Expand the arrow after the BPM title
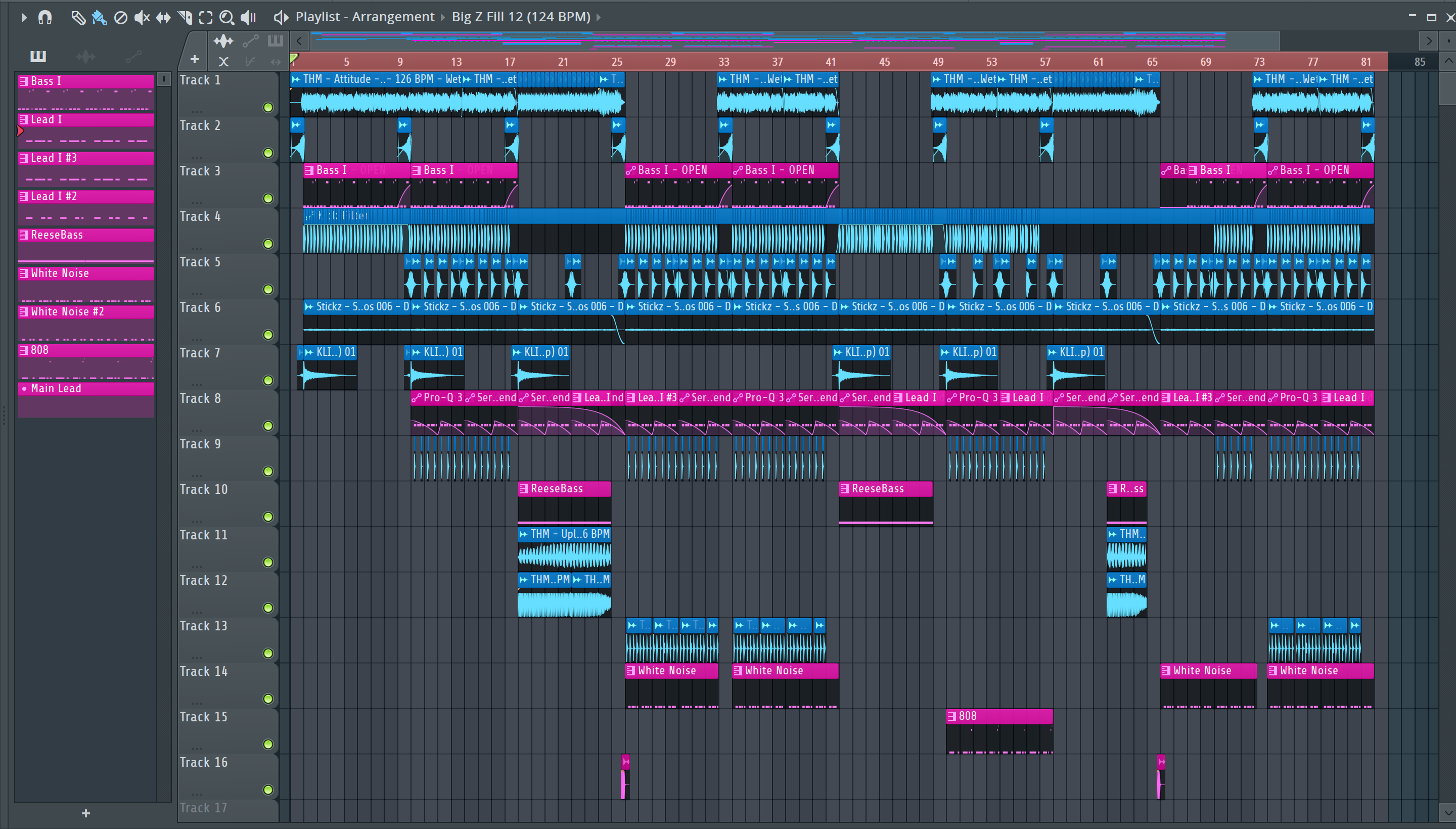 599,17
